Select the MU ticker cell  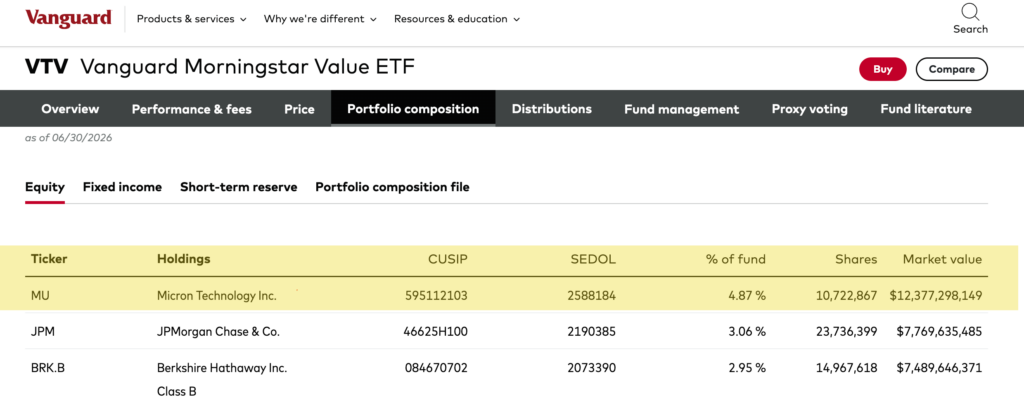(x=40, y=296)
